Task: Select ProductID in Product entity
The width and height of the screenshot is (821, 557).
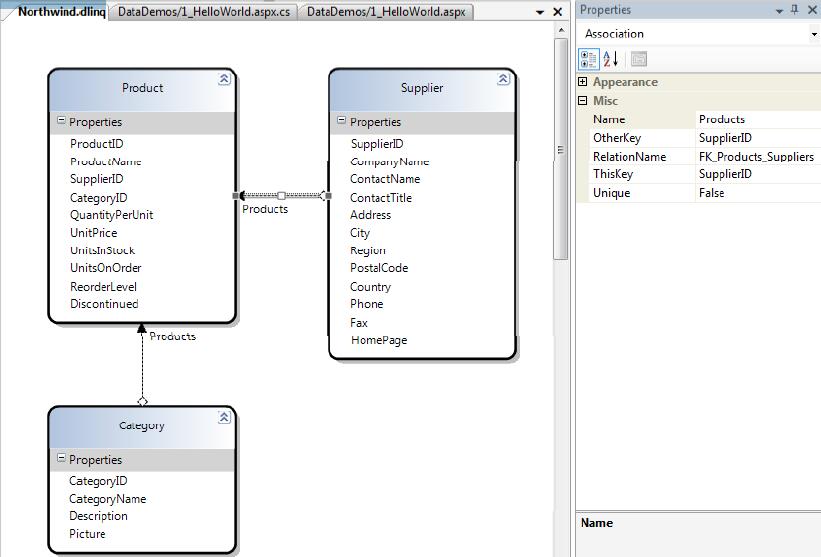Action: coord(97,144)
